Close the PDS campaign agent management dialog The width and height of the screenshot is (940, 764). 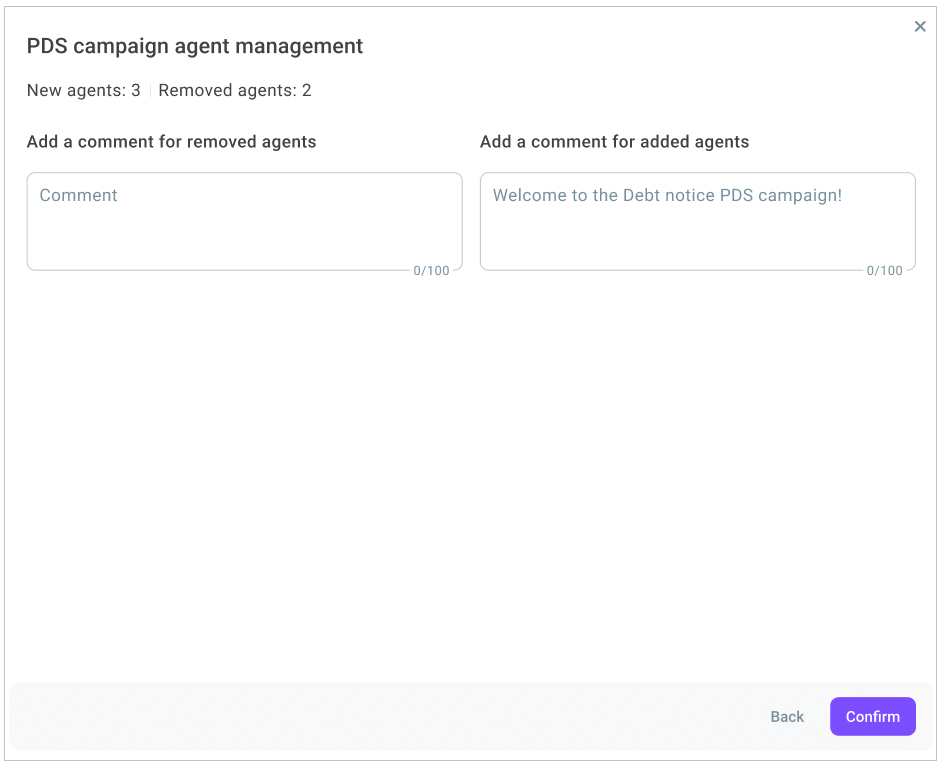tap(920, 26)
